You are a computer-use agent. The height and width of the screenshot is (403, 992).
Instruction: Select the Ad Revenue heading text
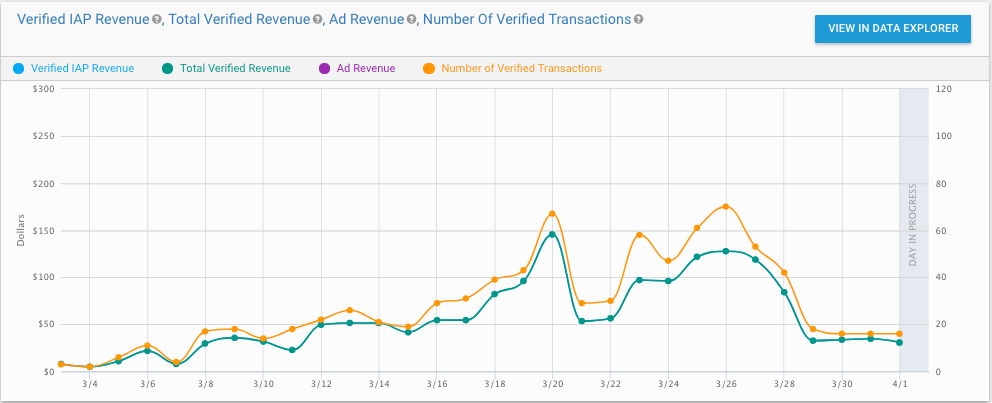[x=366, y=19]
